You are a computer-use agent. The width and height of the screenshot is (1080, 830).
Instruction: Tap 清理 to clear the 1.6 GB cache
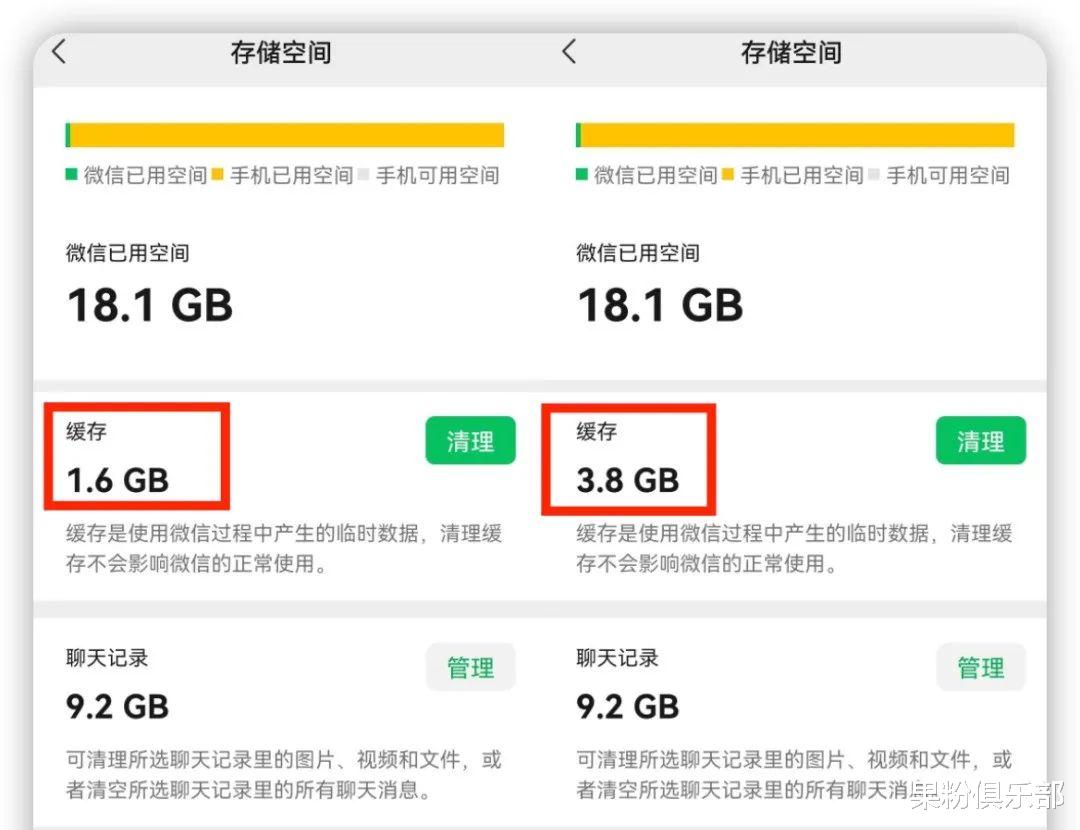click(x=470, y=440)
